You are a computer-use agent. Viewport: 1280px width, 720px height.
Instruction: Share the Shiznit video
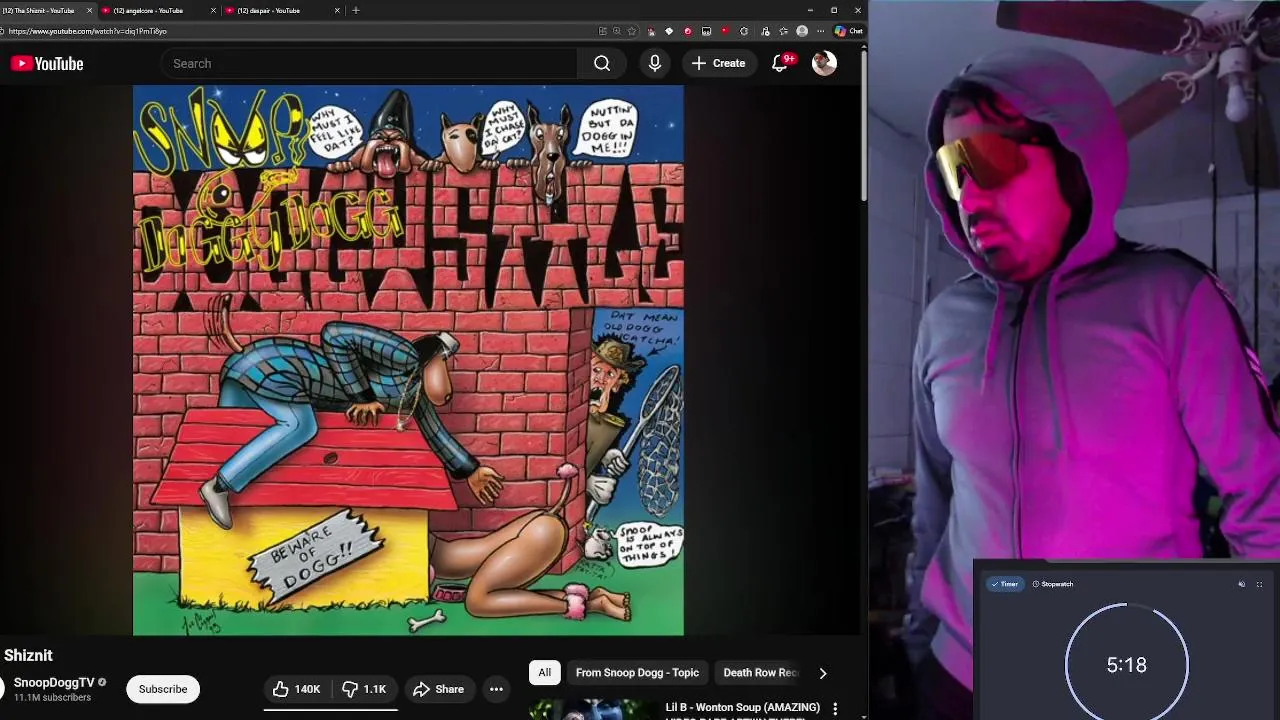click(x=439, y=689)
